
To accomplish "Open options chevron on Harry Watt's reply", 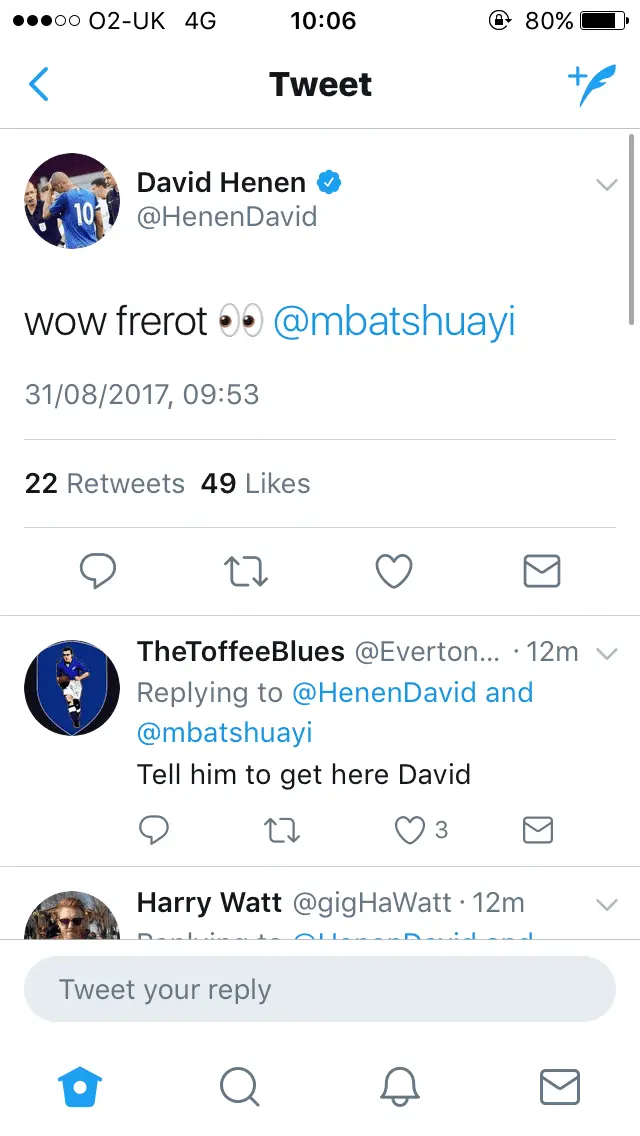I will [606, 905].
